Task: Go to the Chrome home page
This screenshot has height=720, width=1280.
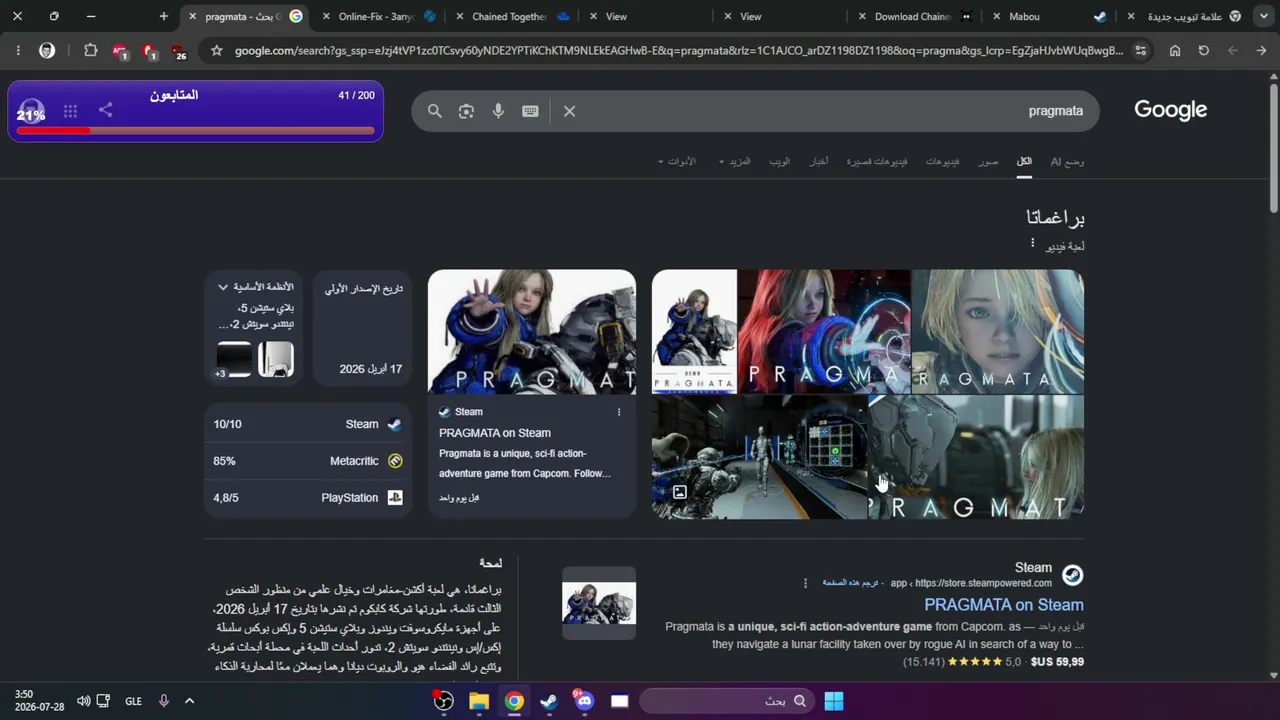Action: click(x=1175, y=50)
